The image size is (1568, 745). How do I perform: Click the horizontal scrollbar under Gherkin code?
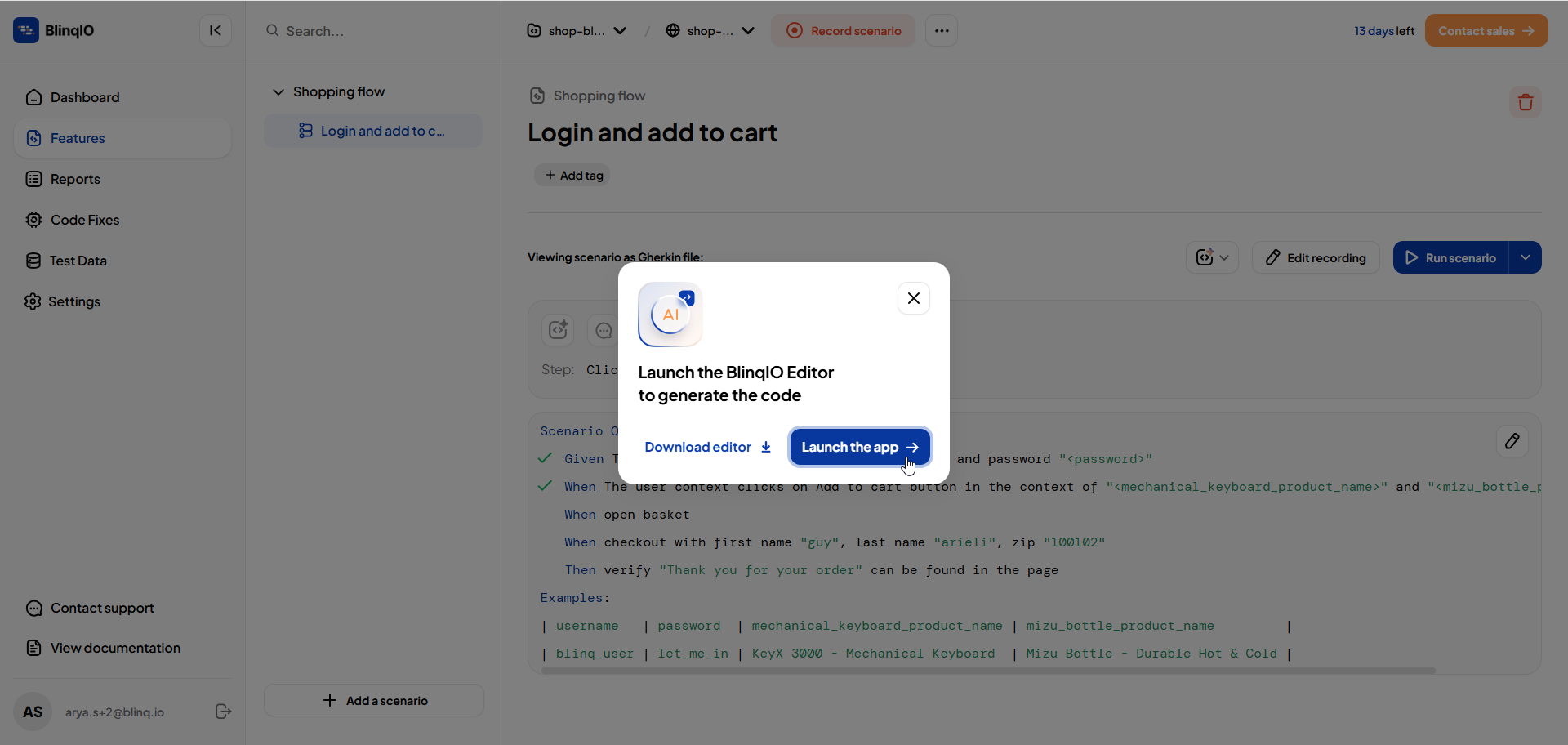click(x=988, y=671)
